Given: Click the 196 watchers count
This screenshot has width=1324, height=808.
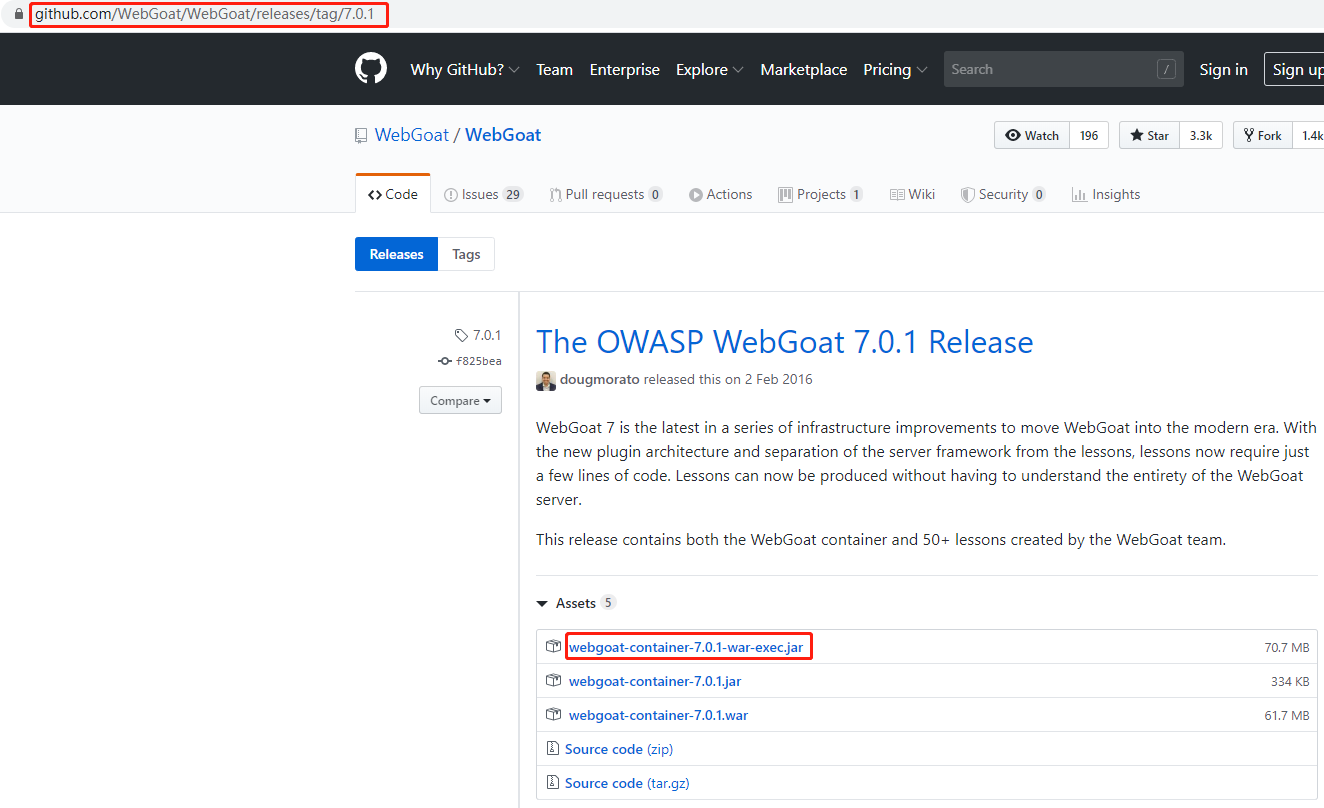Looking at the screenshot, I should 1089,135.
